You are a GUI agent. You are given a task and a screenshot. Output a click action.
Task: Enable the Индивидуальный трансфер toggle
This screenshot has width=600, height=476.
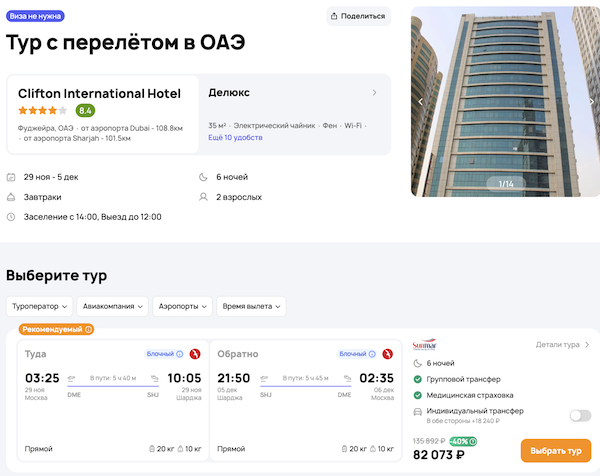[579, 415]
